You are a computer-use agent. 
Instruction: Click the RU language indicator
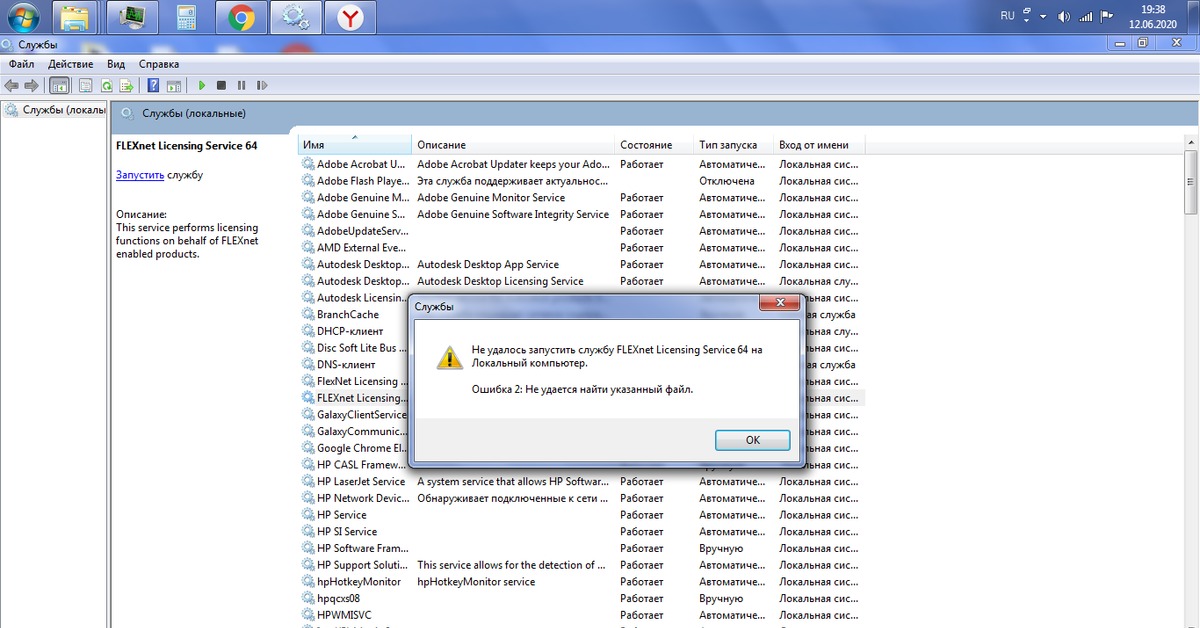(1007, 16)
